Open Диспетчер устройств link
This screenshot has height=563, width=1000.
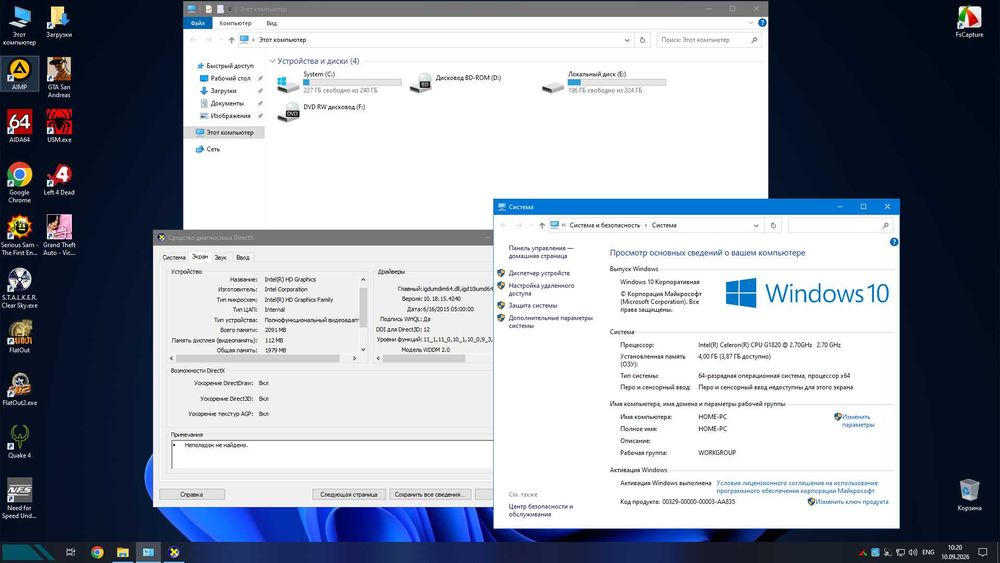tap(539, 273)
